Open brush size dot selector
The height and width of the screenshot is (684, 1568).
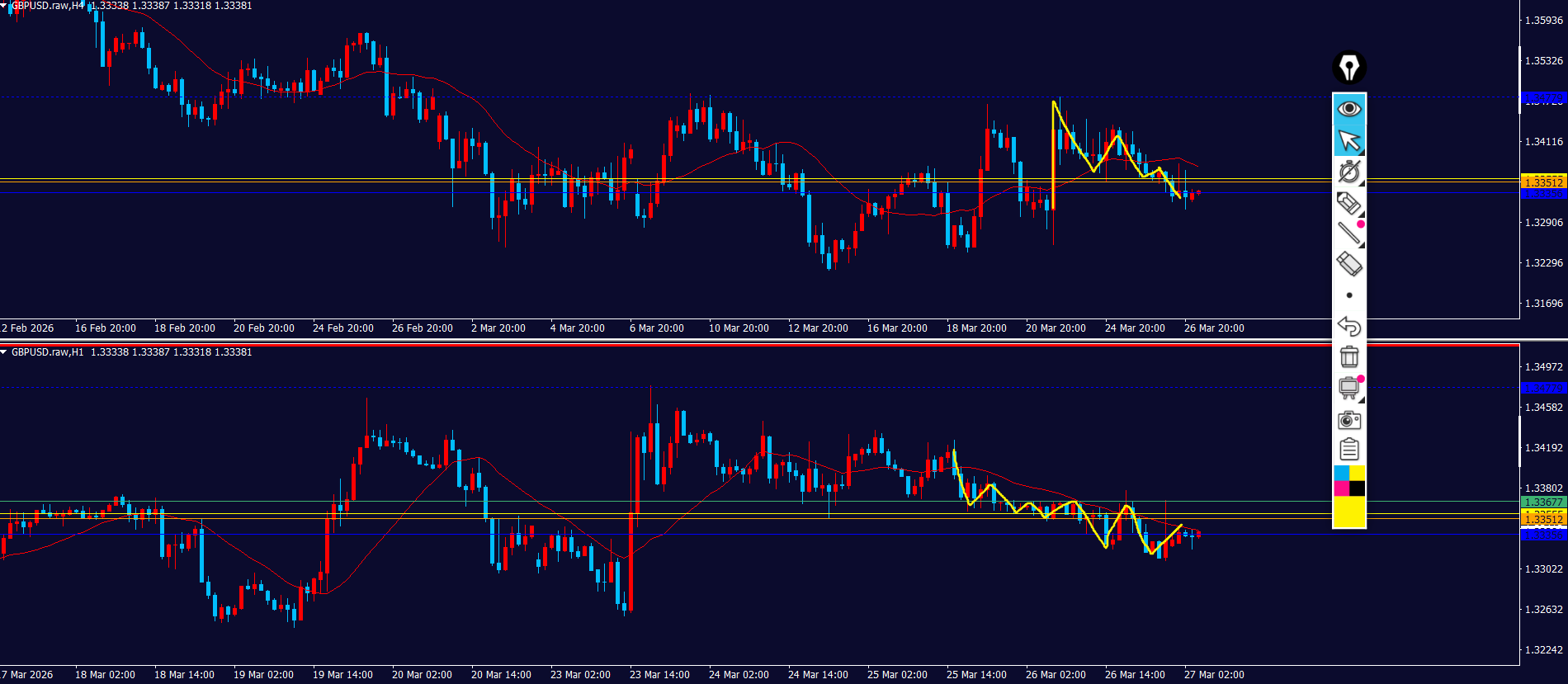point(1349,295)
